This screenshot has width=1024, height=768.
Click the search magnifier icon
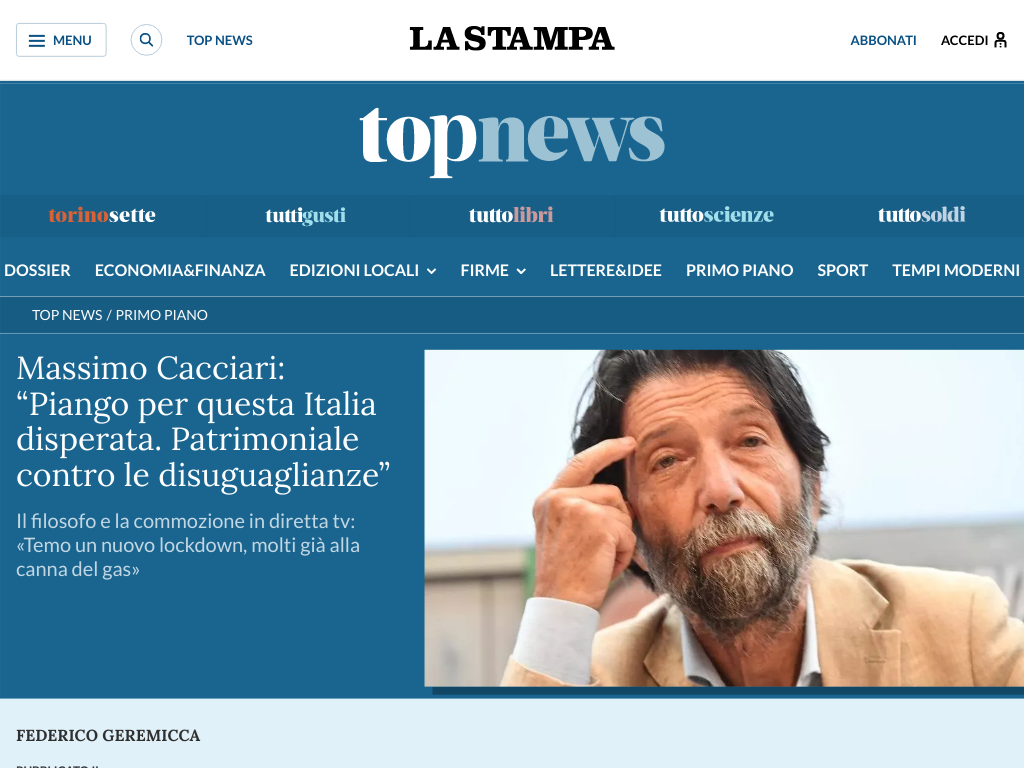(146, 40)
